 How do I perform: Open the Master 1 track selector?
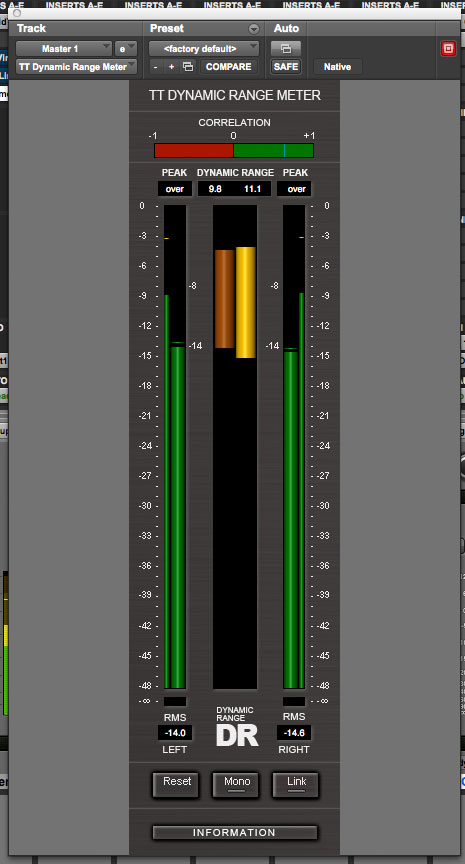click(63, 48)
